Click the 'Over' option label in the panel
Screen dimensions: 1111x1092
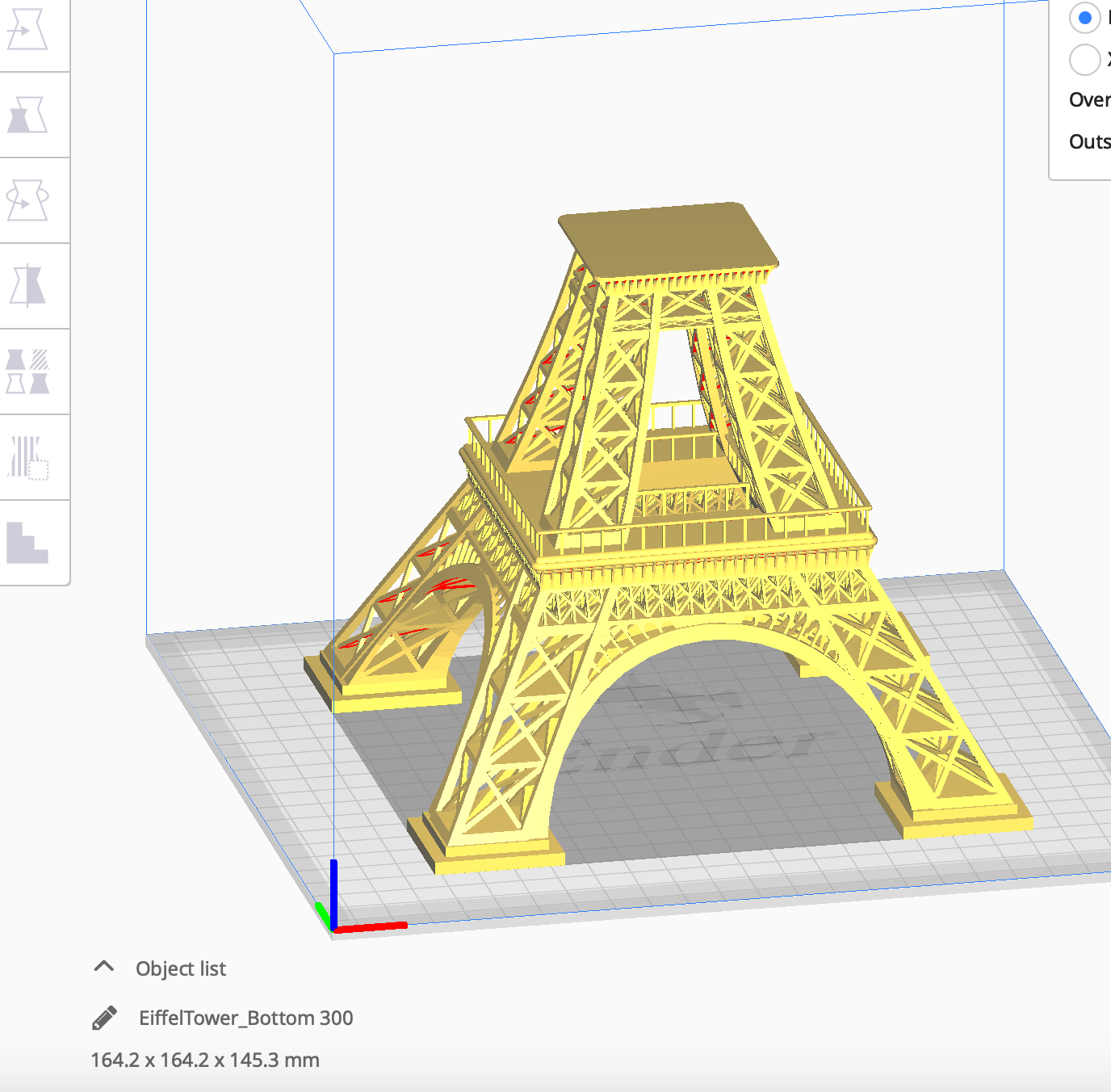coord(1090,100)
